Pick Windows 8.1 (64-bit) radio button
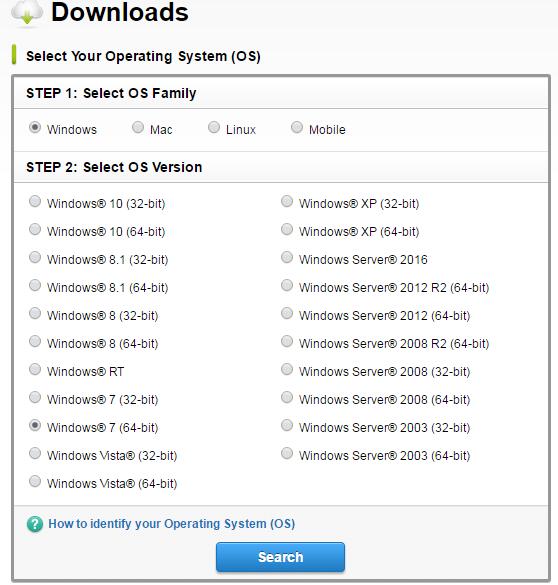Image resolution: width=558 pixels, height=585 pixels. [35, 285]
